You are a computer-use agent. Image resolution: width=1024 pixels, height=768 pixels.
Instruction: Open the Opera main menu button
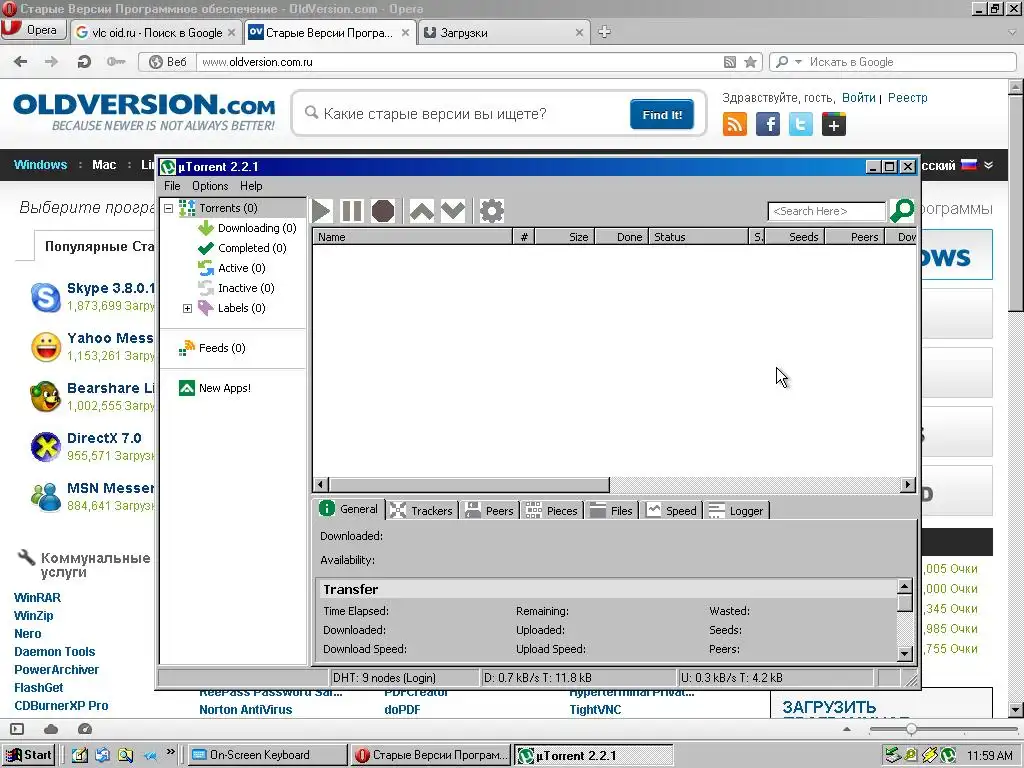pyautogui.click(x=33, y=30)
